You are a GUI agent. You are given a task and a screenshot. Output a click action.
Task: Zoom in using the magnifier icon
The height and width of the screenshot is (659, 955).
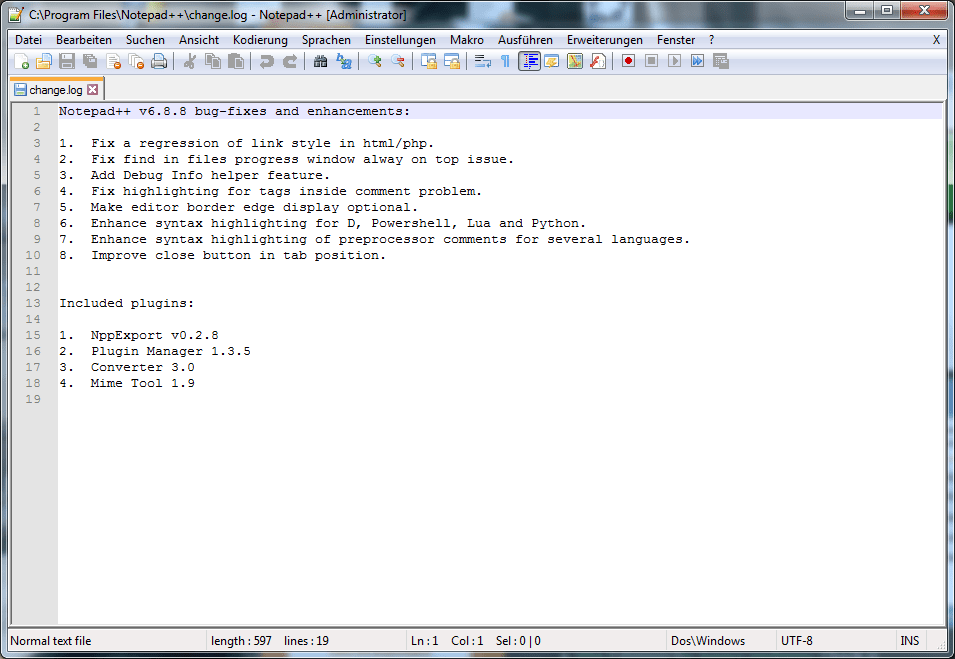(x=372, y=61)
